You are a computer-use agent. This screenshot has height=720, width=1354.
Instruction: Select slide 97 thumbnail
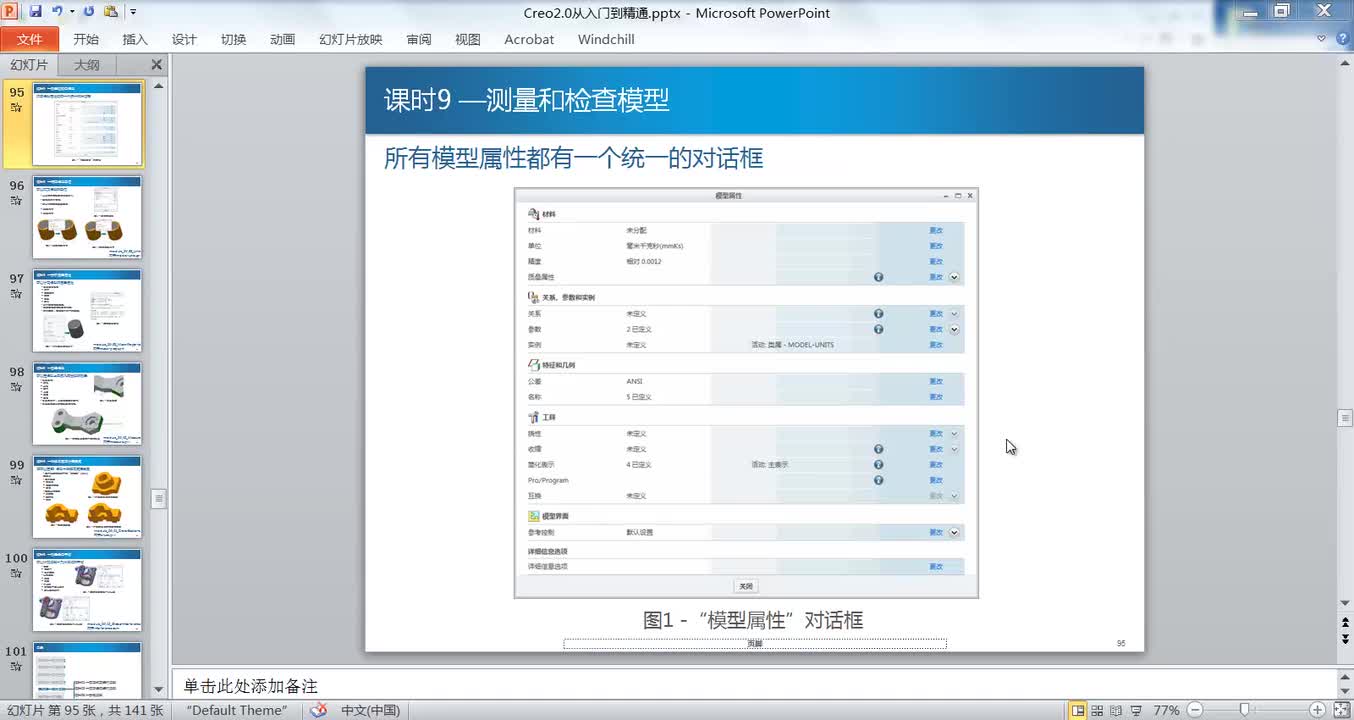click(88, 311)
